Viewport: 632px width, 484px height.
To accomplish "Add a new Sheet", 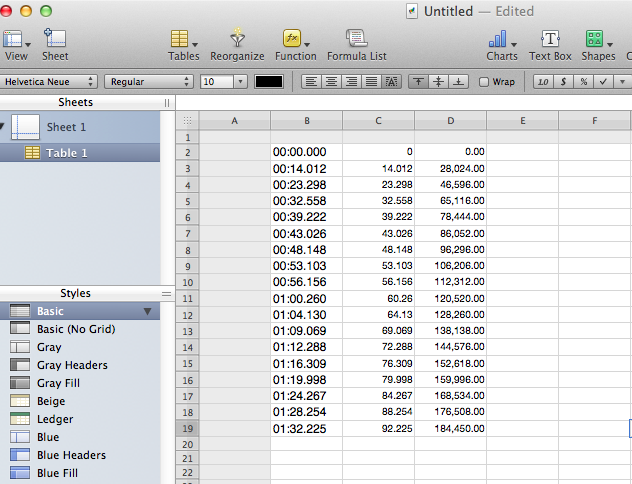I will tap(55, 45).
